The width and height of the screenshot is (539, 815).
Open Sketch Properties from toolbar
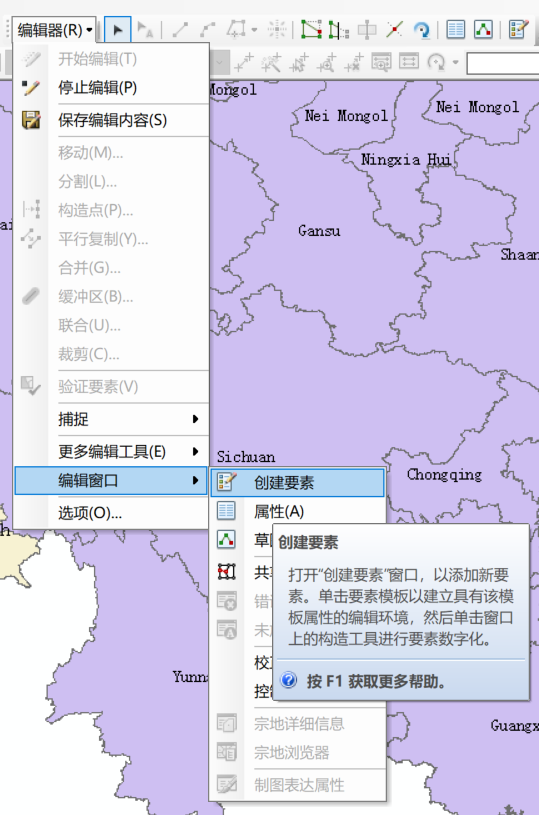483,30
